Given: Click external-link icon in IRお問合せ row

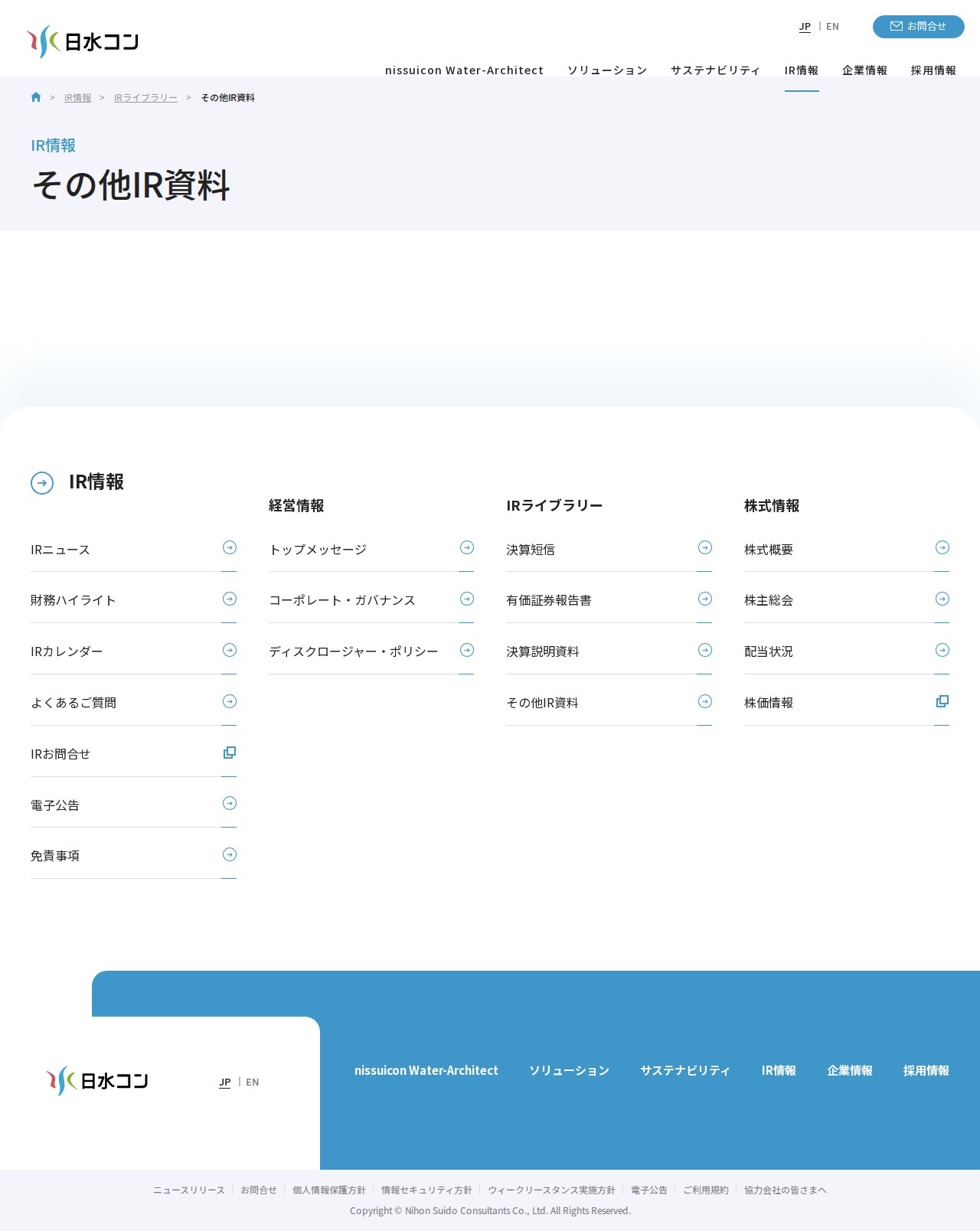Looking at the screenshot, I should pos(230,753).
